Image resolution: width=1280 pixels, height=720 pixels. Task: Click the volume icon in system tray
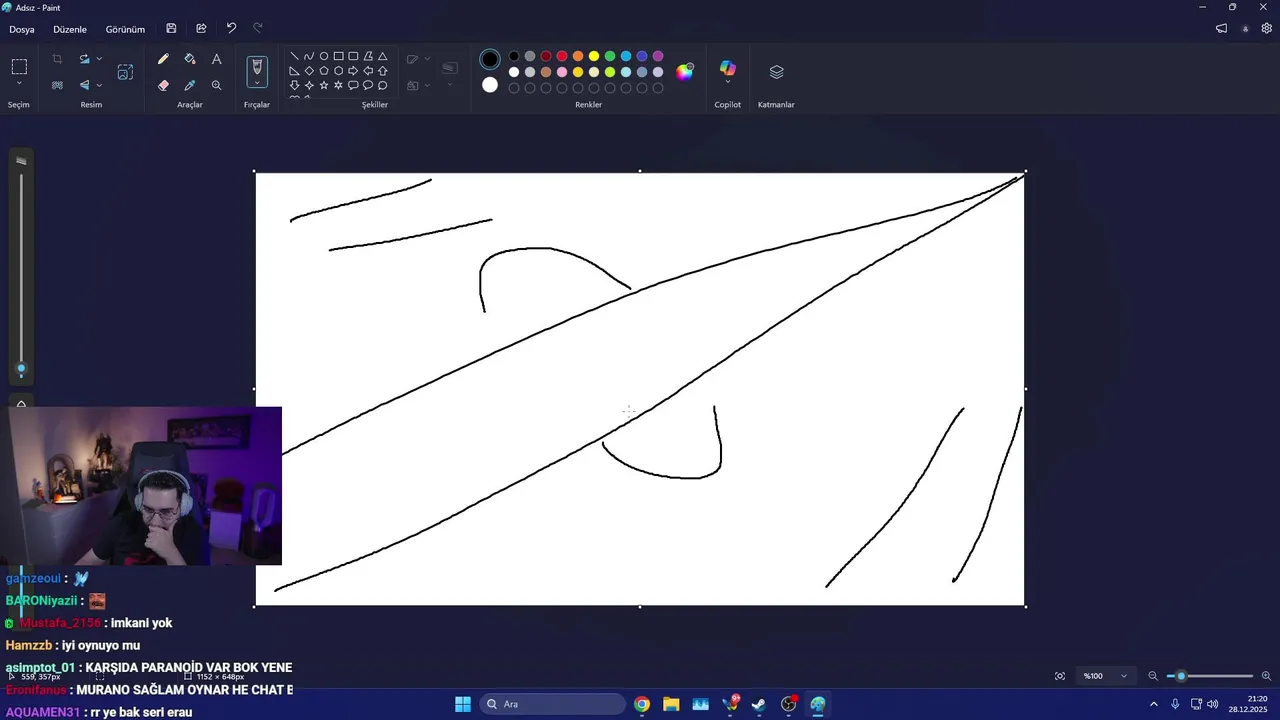pyautogui.click(x=1213, y=704)
